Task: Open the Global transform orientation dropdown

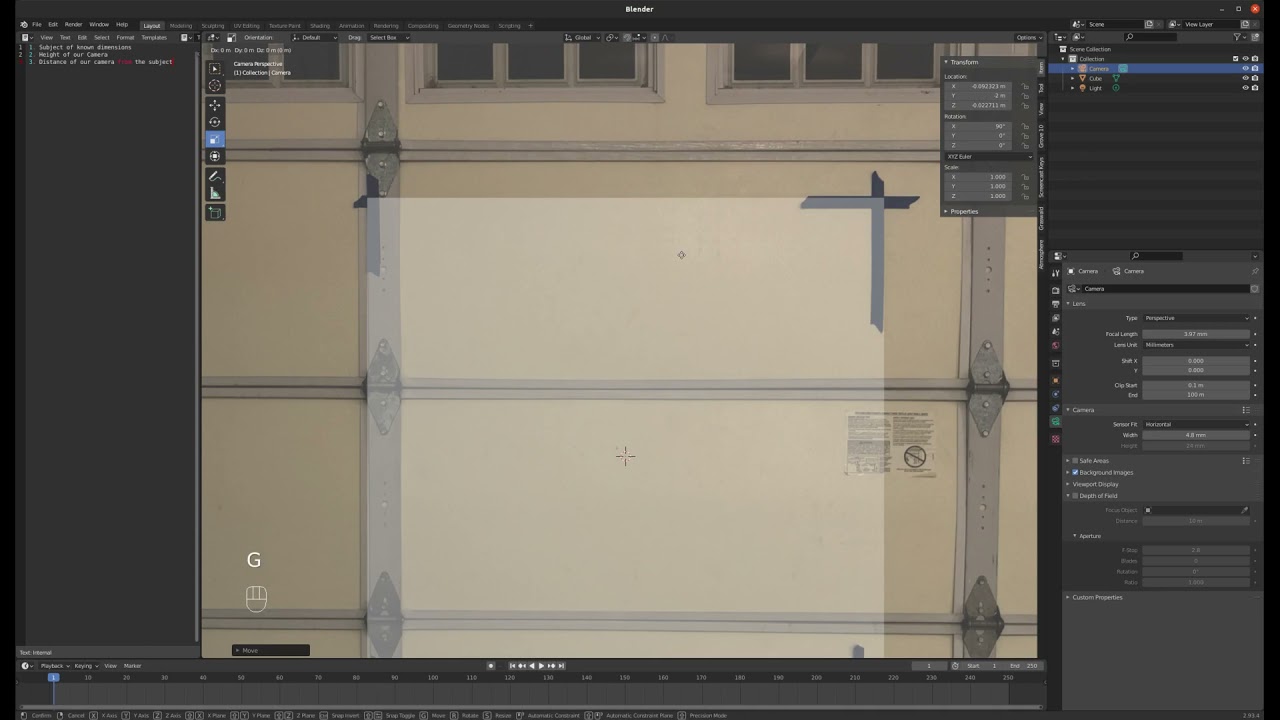Action: coord(583,37)
